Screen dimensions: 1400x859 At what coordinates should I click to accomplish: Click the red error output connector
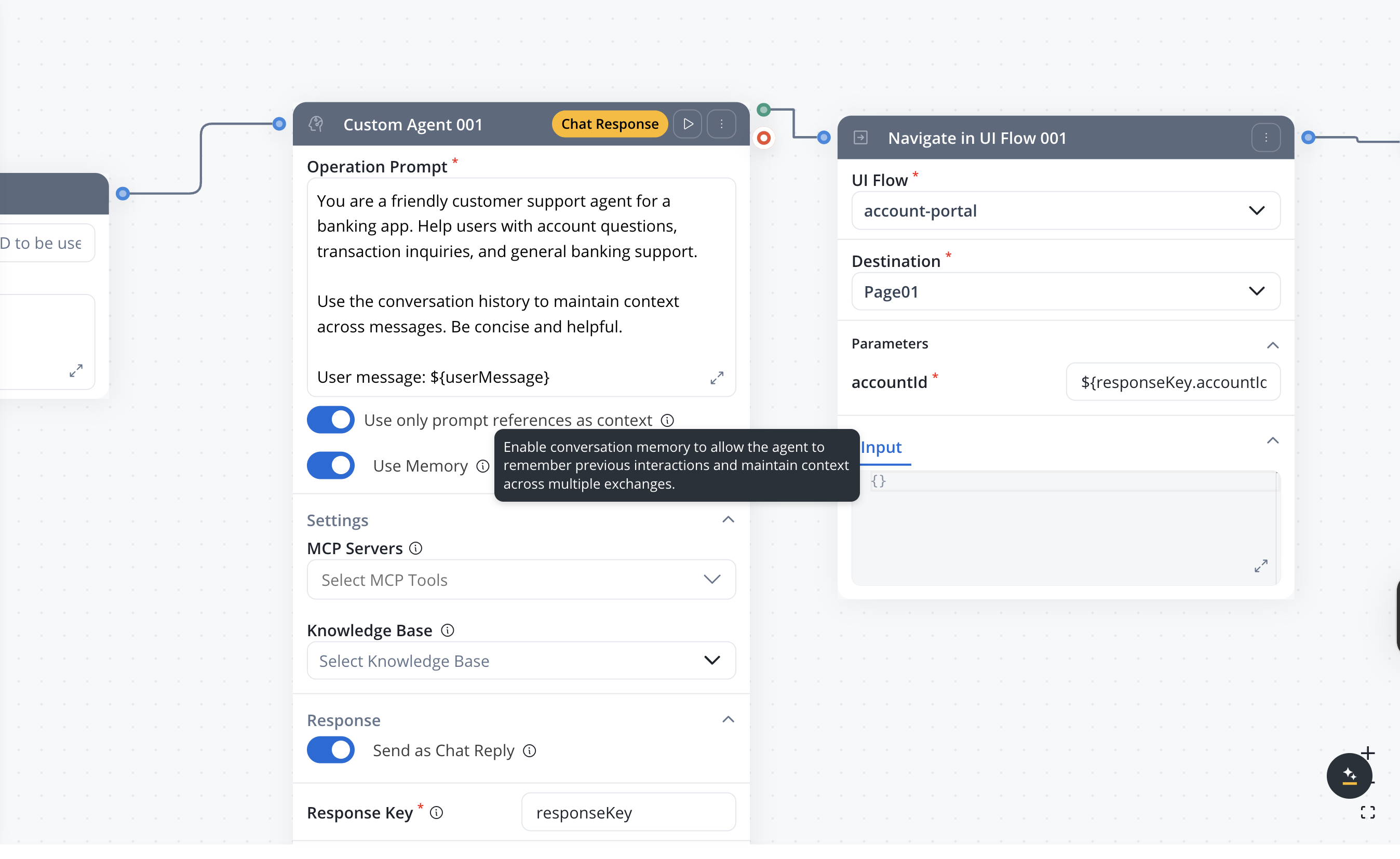[x=764, y=138]
